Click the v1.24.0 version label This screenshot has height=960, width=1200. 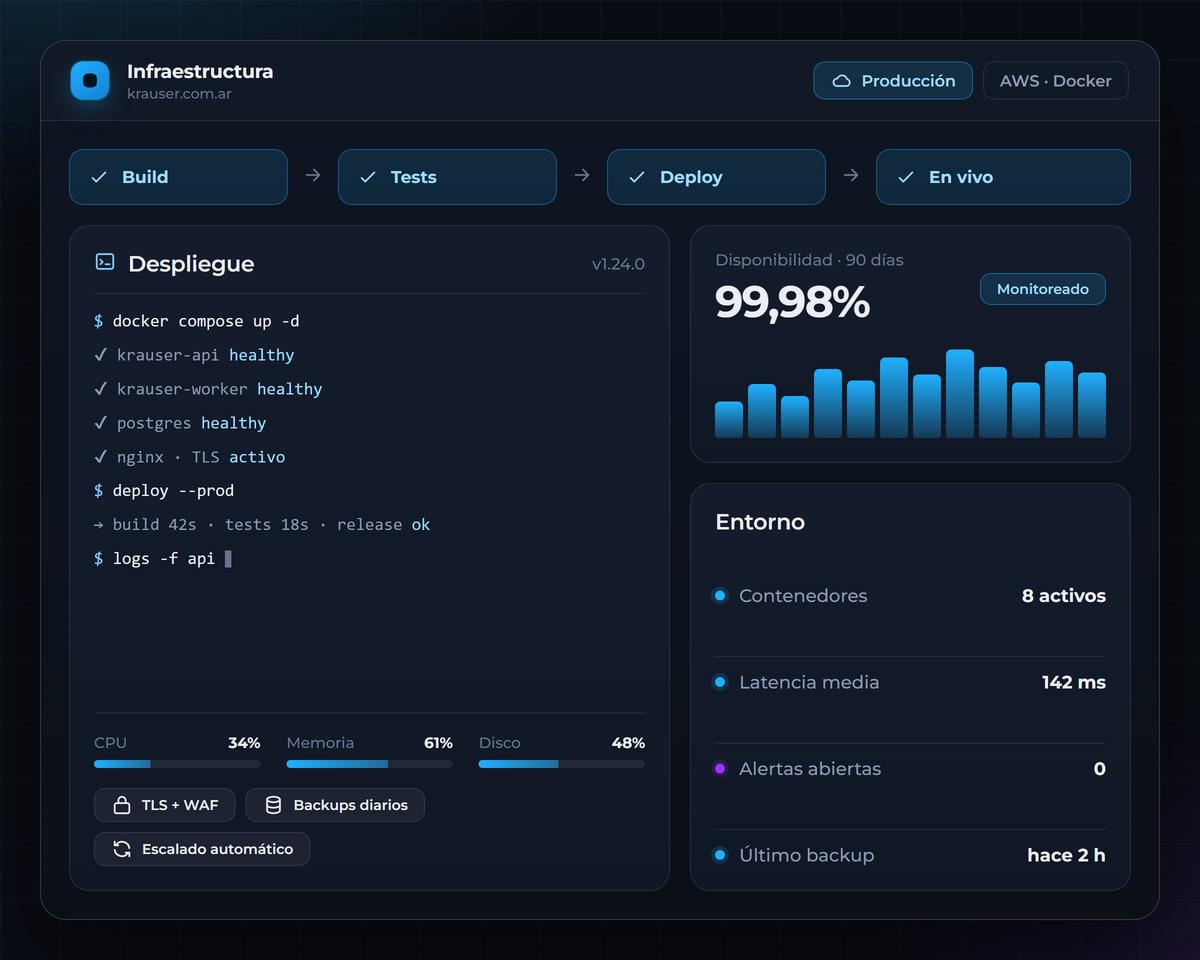pyautogui.click(x=618, y=264)
